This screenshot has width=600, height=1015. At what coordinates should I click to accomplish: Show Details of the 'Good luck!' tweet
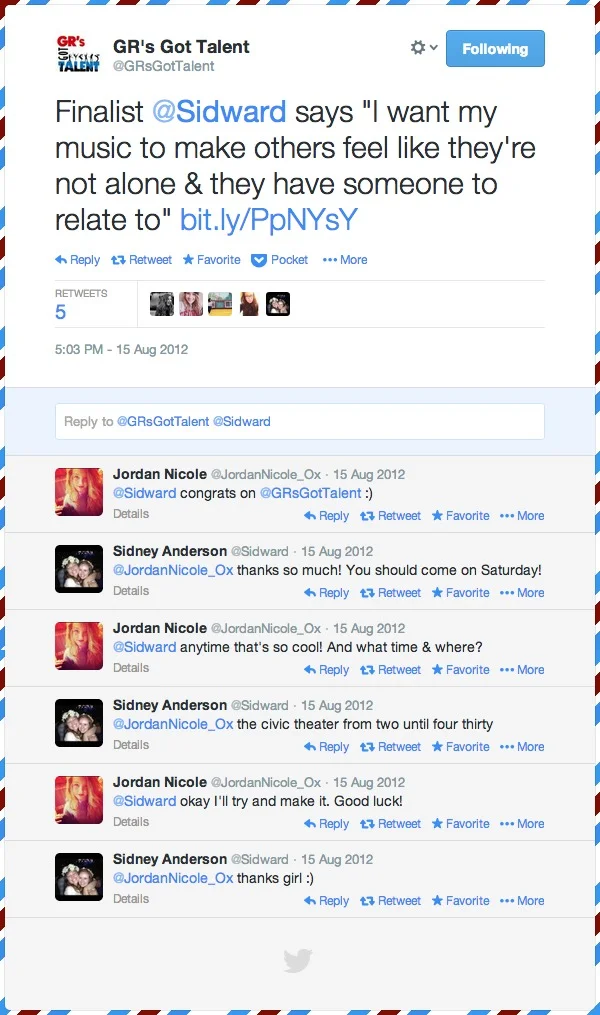click(131, 822)
